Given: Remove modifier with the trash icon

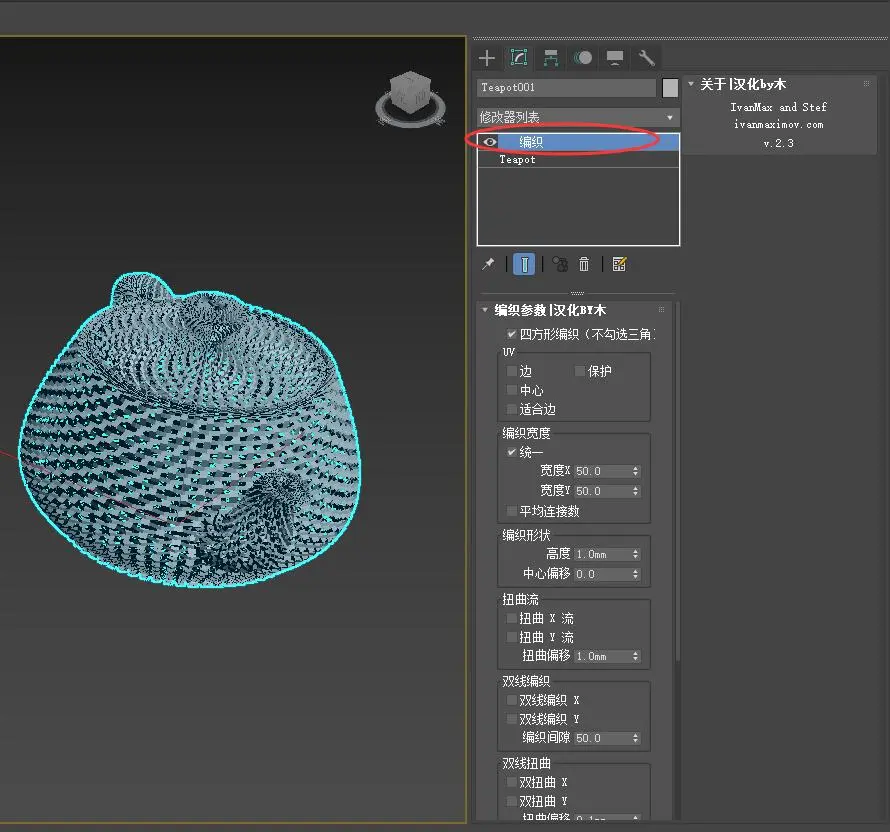Looking at the screenshot, I should click(x=585, y=264).
